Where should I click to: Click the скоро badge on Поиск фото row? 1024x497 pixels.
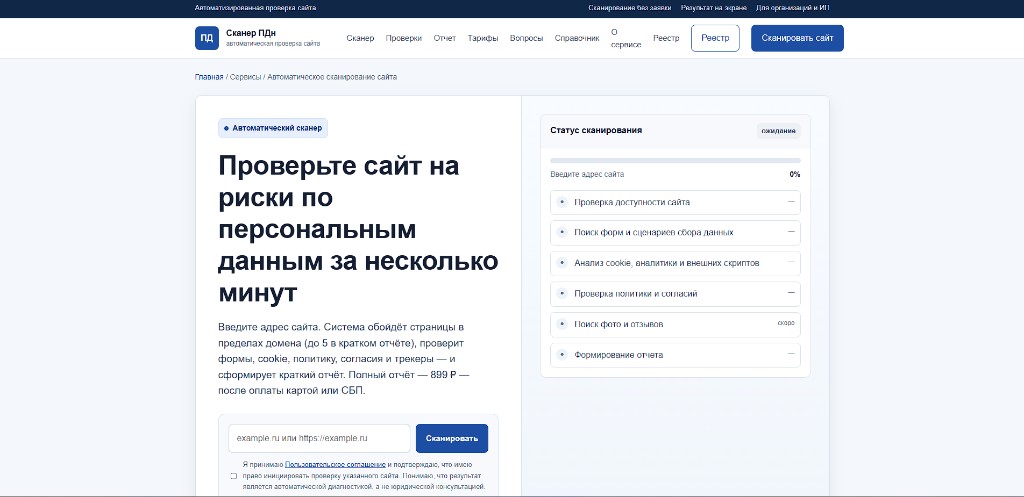pos(786,323)
